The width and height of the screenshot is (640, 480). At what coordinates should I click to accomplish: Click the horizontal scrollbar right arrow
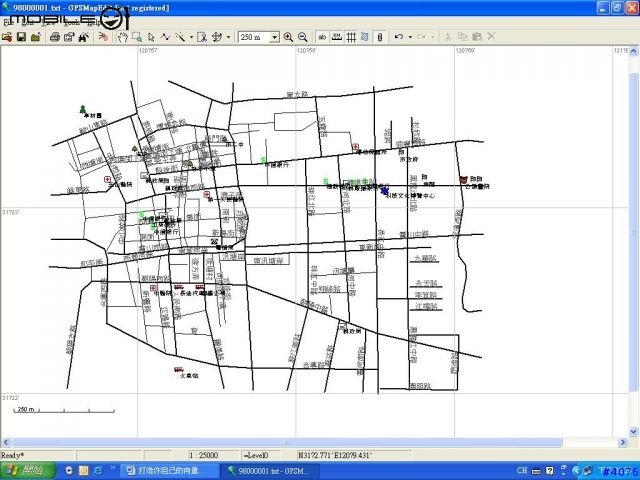click(623, 442)
